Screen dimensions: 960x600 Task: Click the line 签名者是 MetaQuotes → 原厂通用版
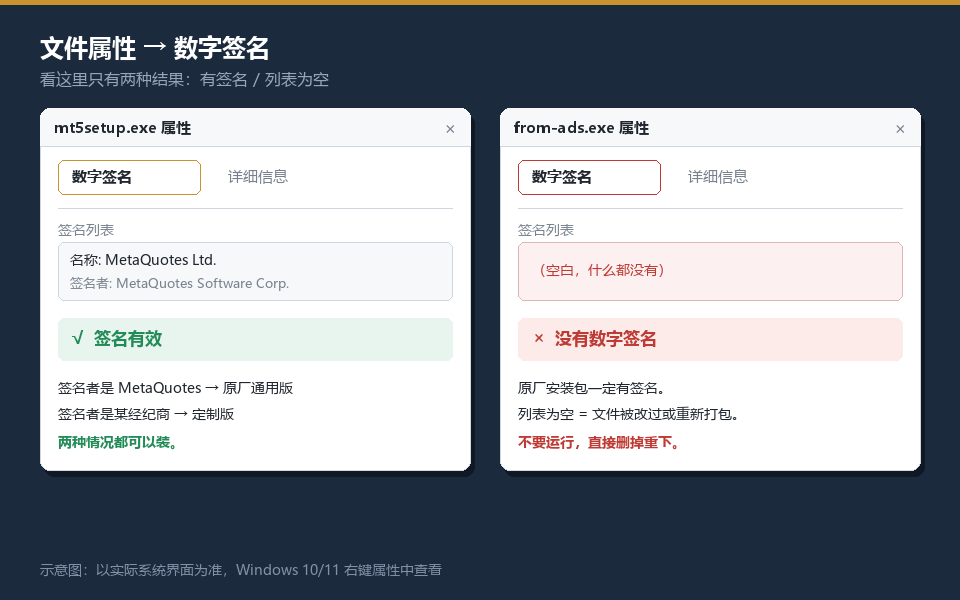coord(176,388)
